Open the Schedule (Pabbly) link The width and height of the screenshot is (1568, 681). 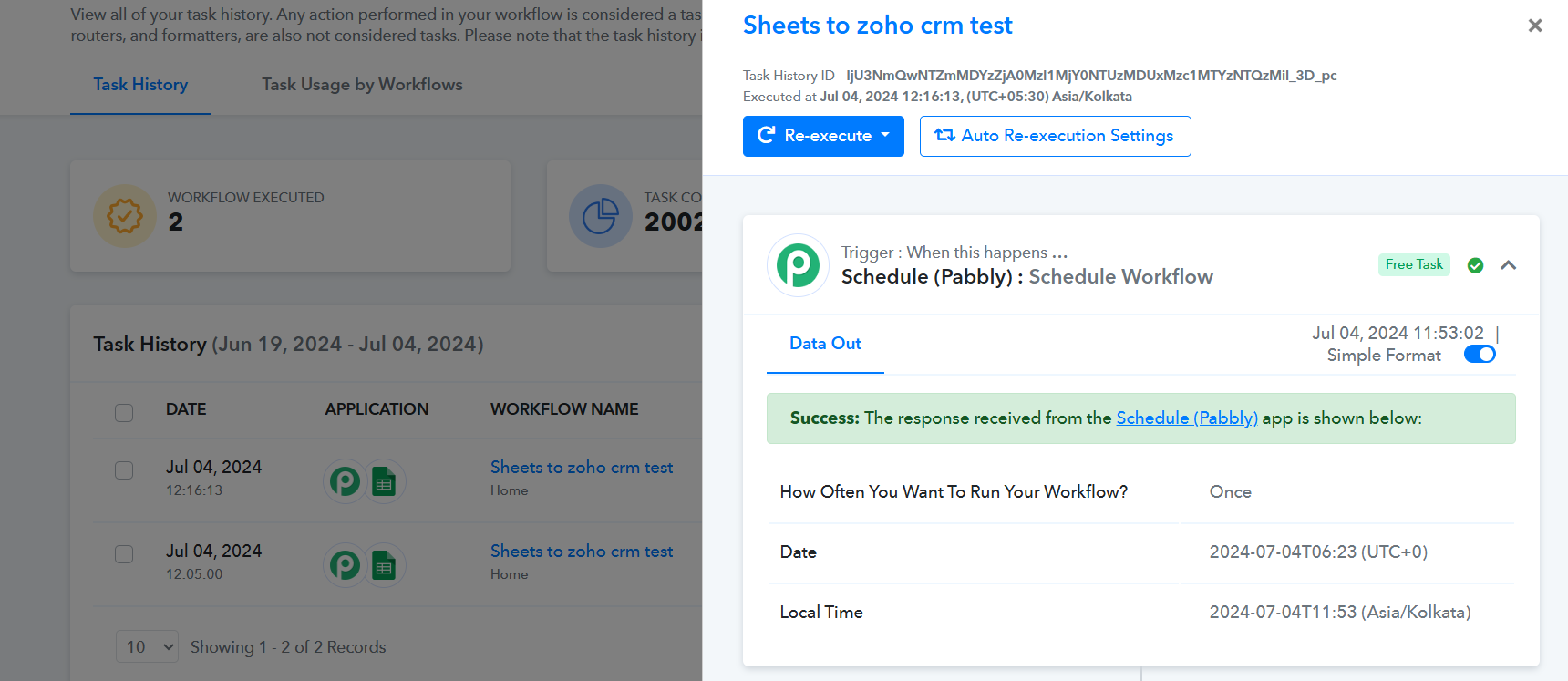[x=1187, y=418]
